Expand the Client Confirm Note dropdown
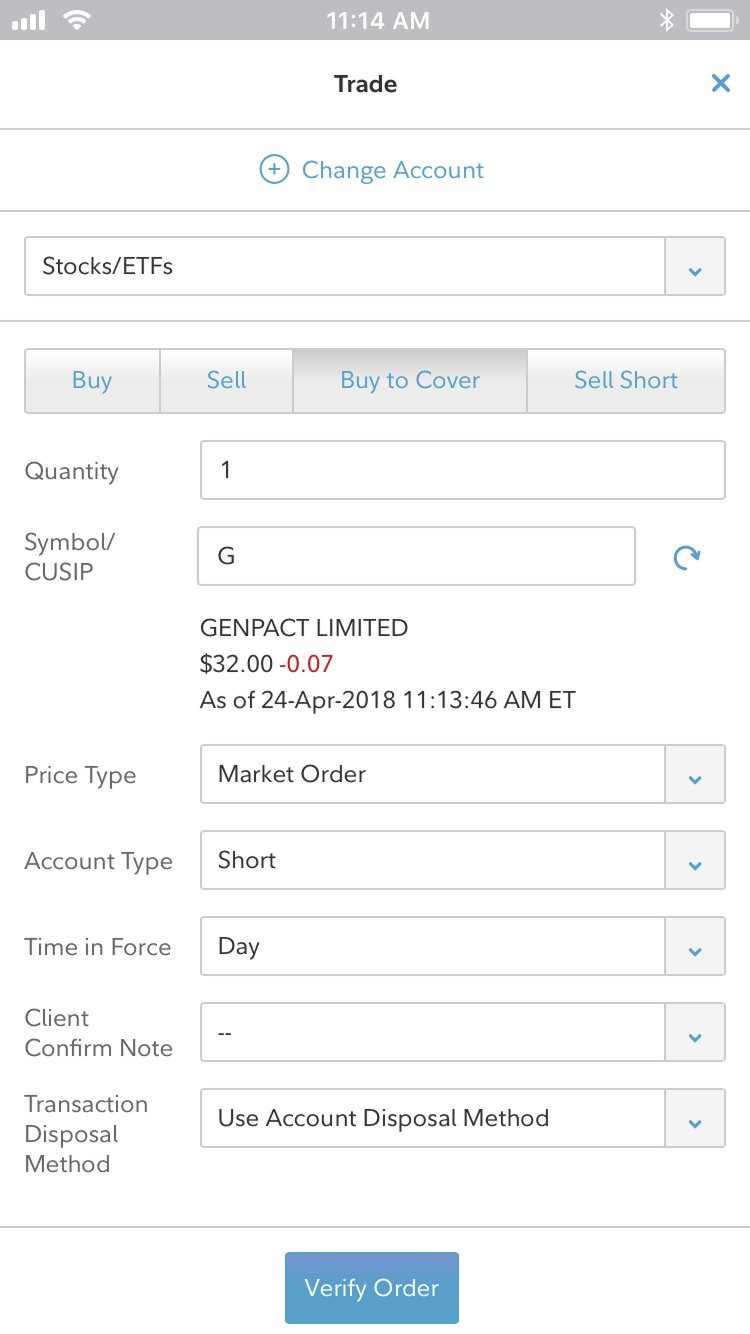The image size is (750, 1334). click(x=695, y=1033)
